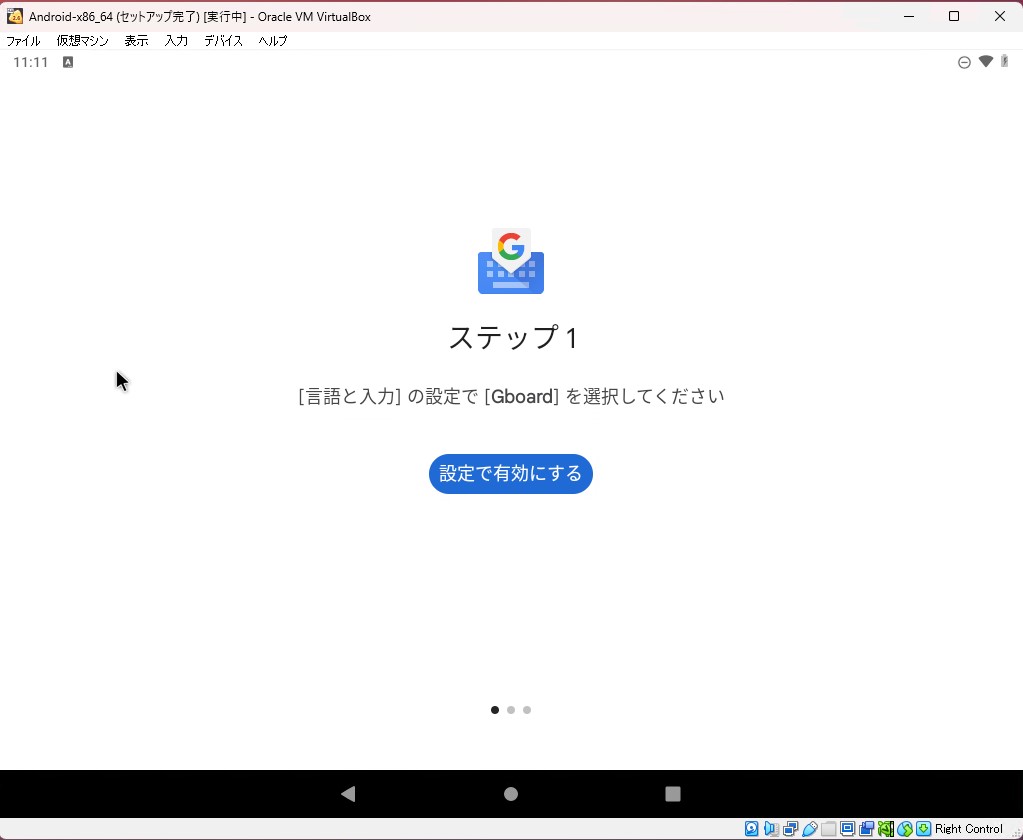Viewport: 1023px width, 840px height.
Task: Click the Gboard logo image
Action: pyautogui.click(x=511, y=261)
